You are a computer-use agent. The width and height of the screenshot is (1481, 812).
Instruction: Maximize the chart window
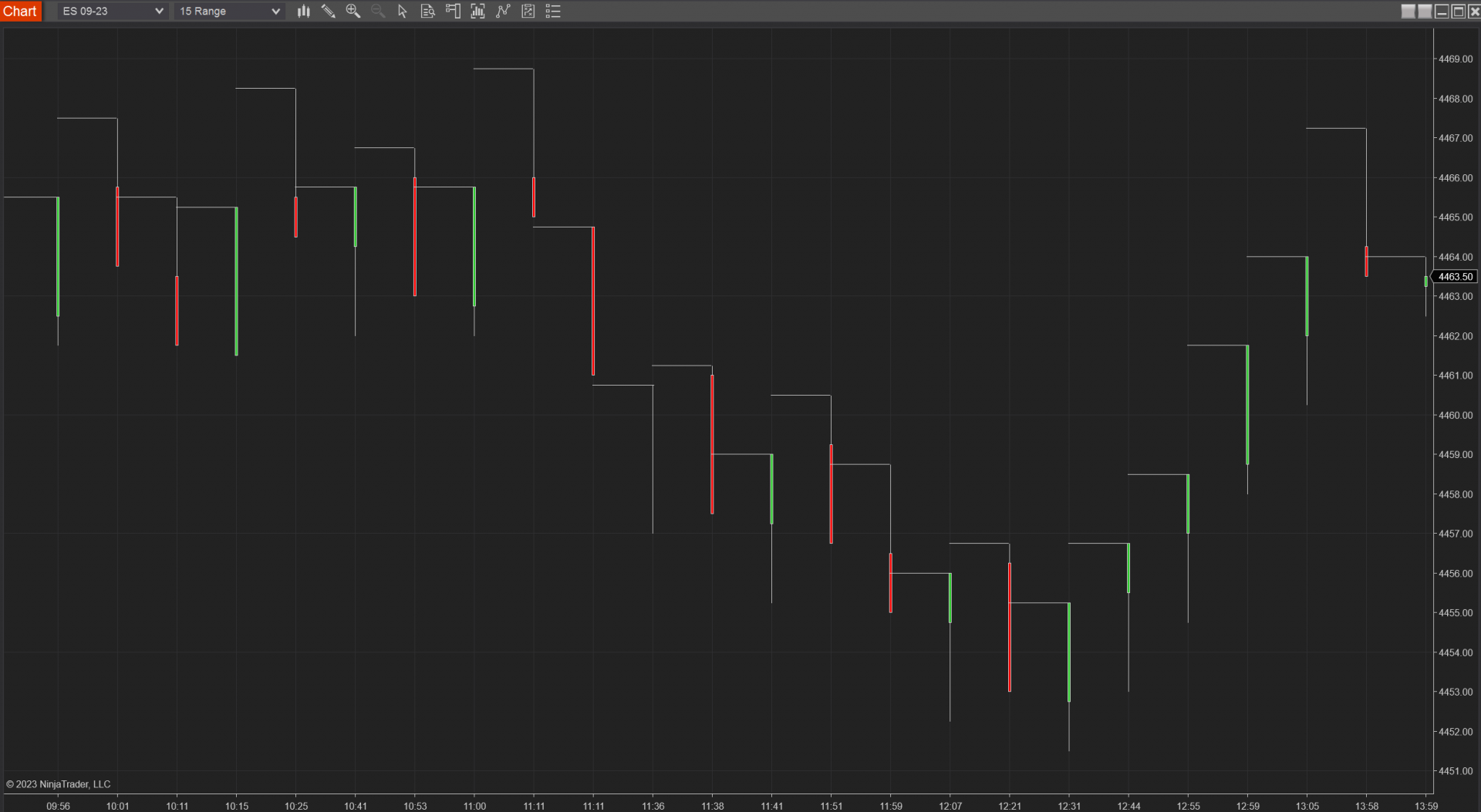(1458, 11)
